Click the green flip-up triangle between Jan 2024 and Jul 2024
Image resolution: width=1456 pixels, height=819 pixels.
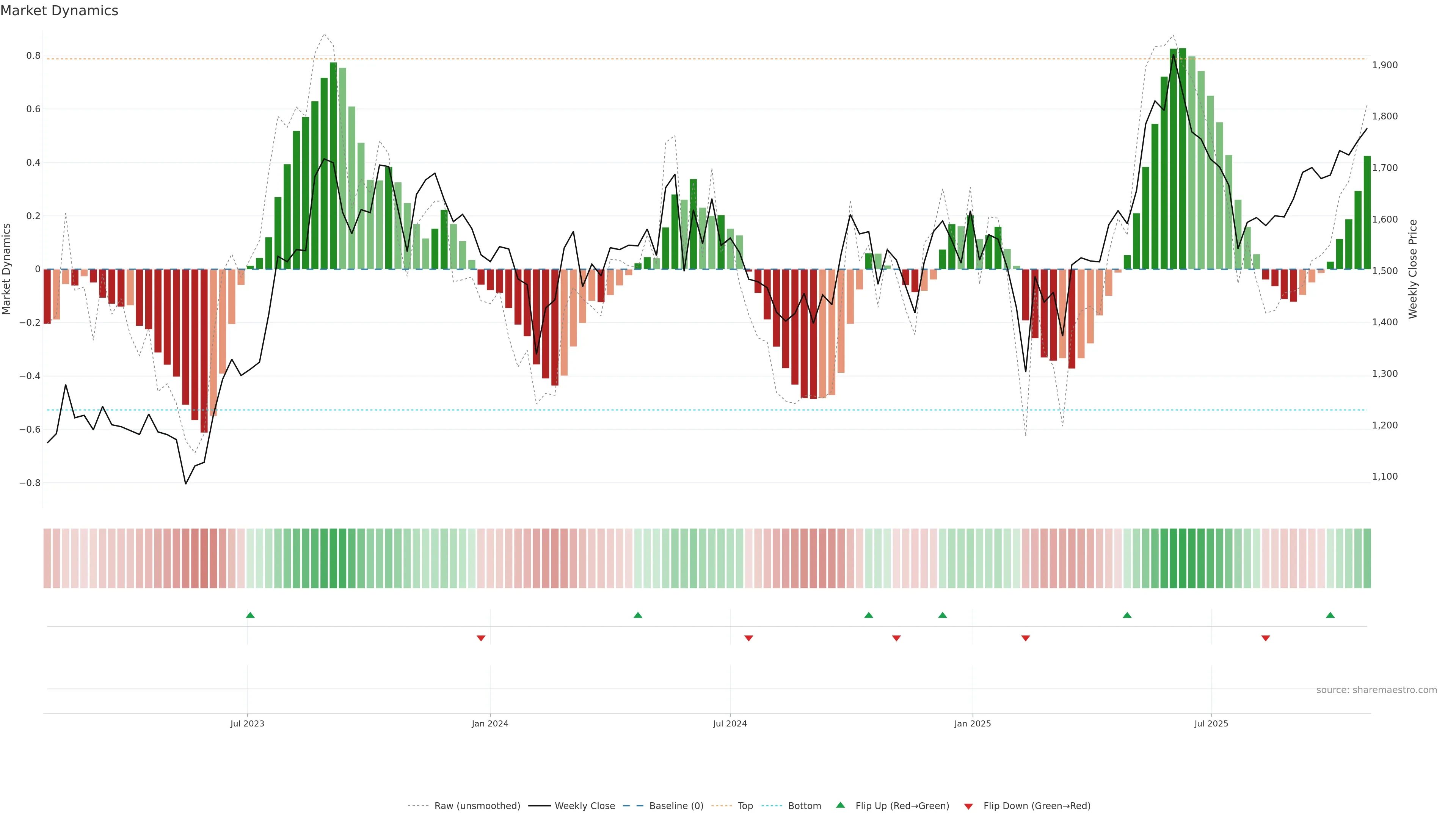tap(638, 615)
